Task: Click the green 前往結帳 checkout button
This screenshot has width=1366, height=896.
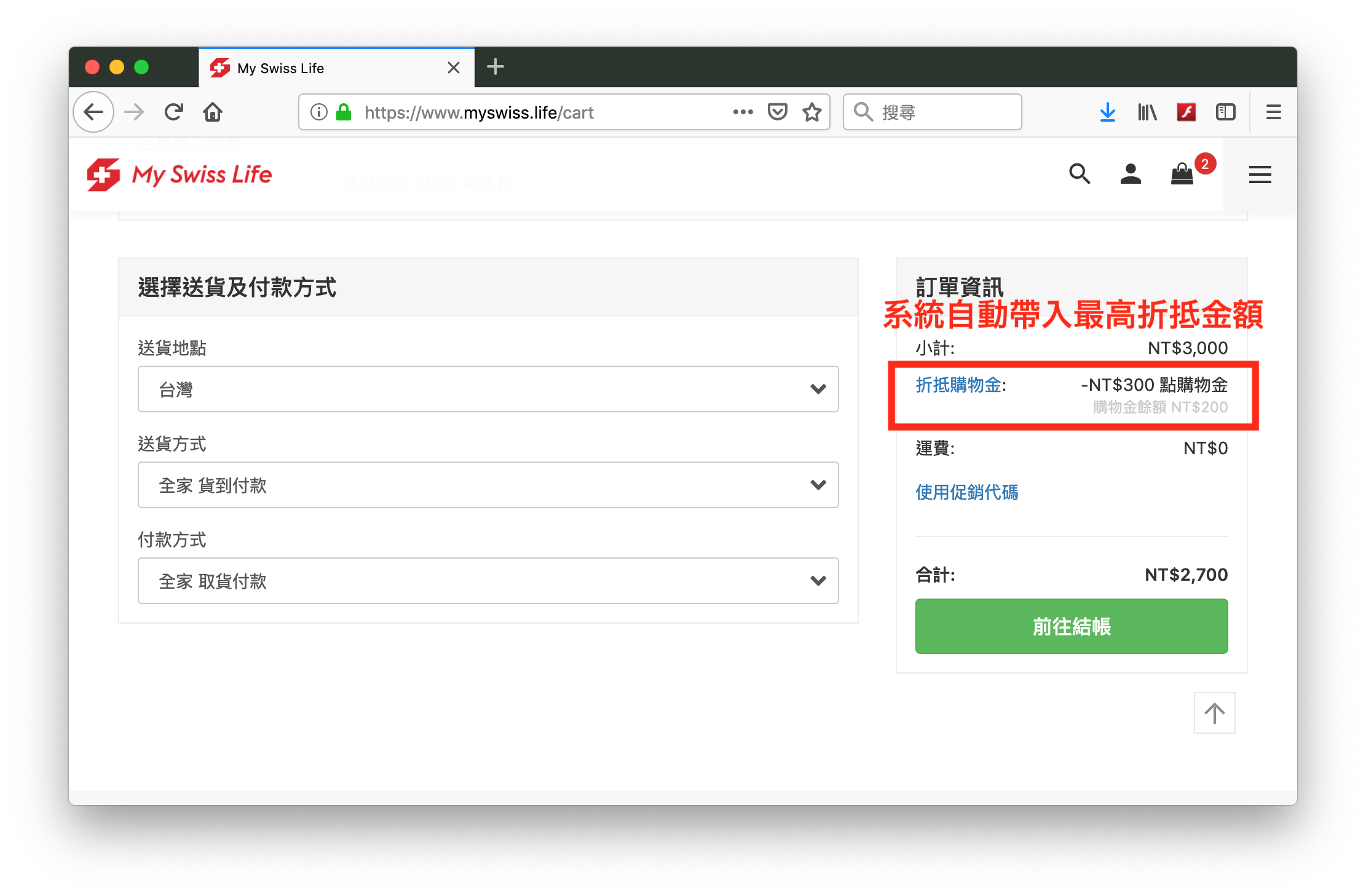Action: coord(1071,626)
